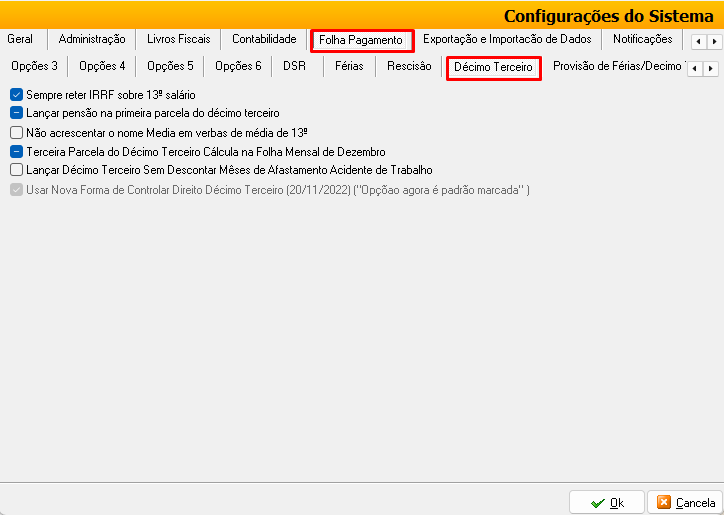Toggle 'Terceira Parcela do Décimo Terceiro' checkbox
This screenshot has height=515, width=724.
coord(16,152)
